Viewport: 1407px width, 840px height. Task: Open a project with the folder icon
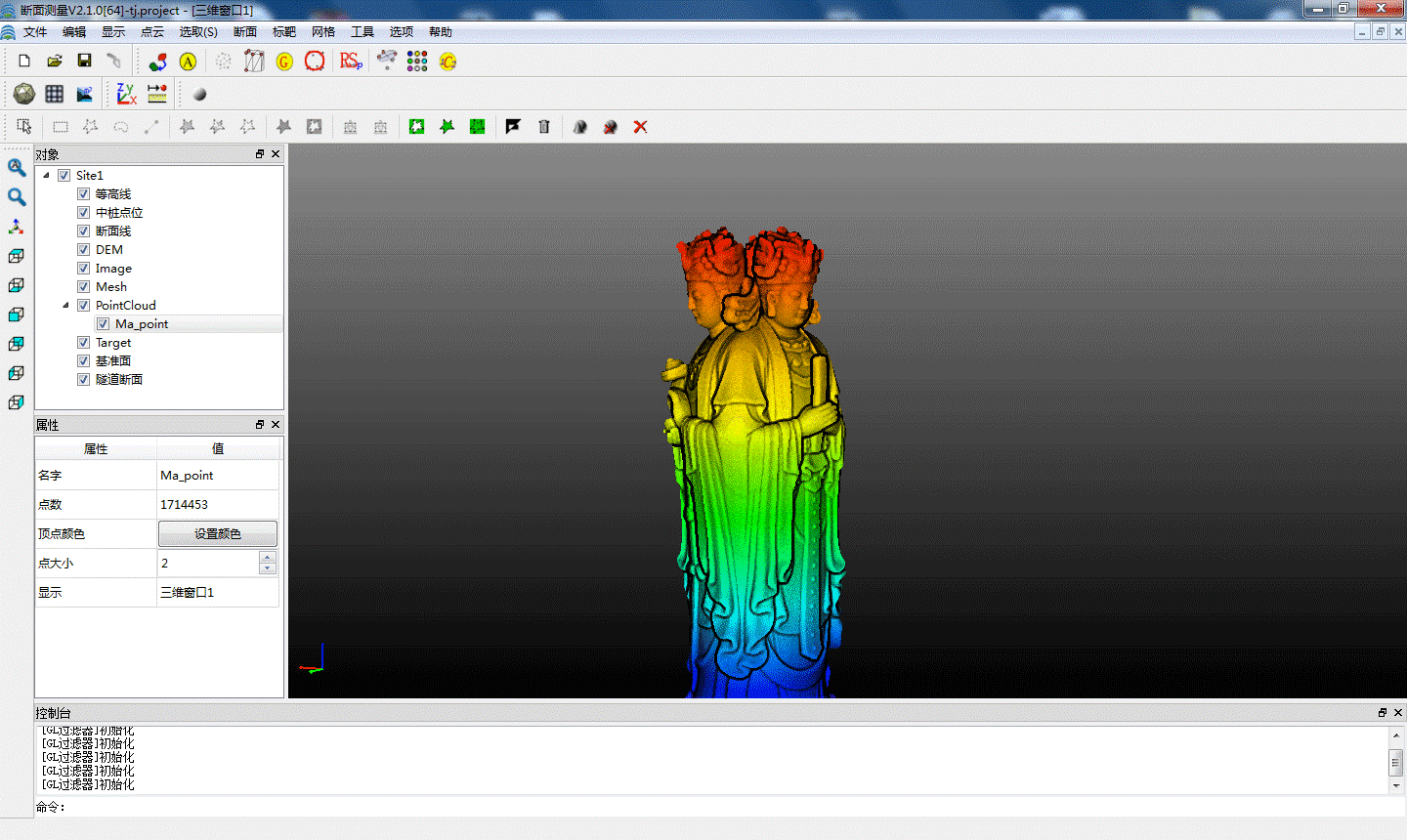[x=55, y=61]
